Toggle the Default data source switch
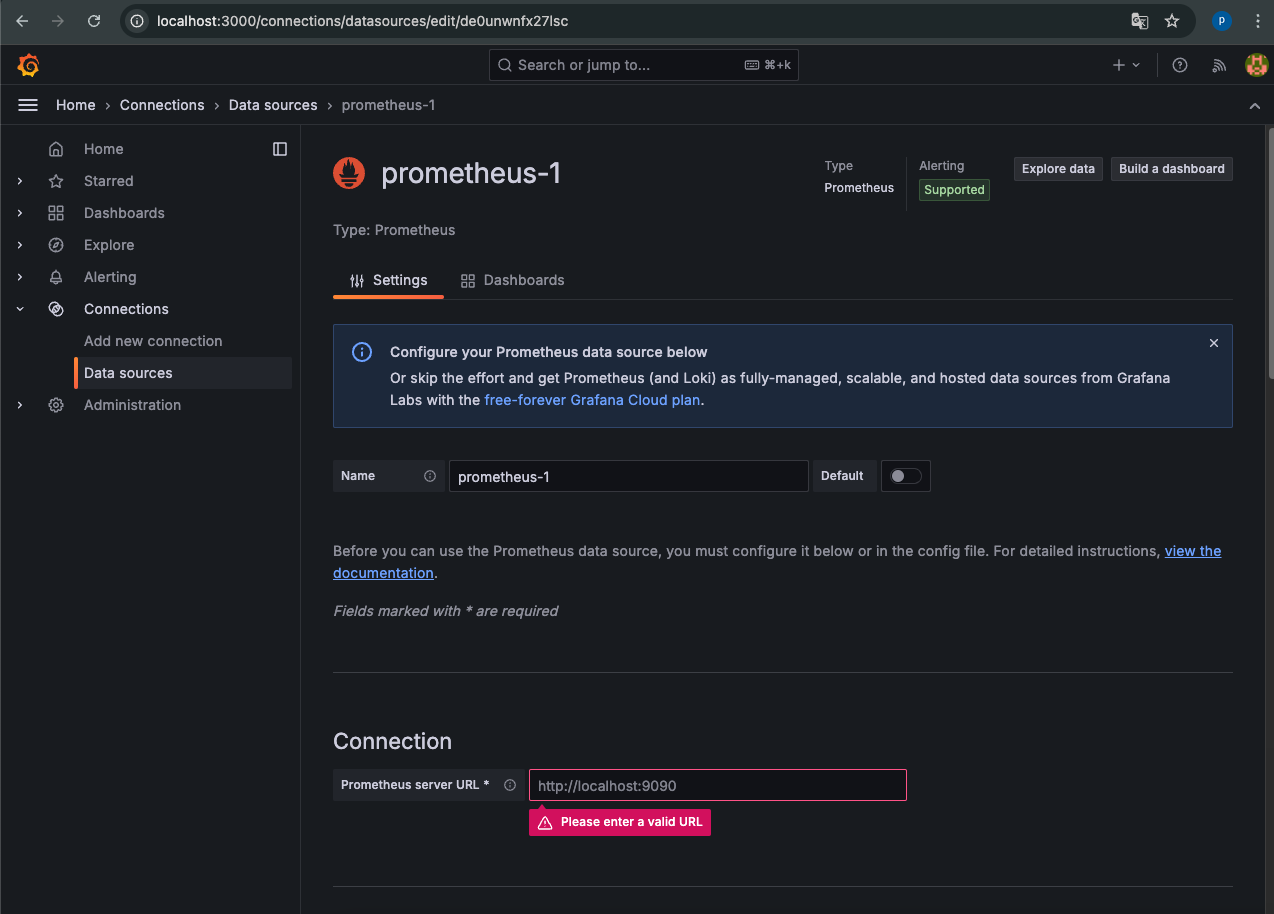 pos(906,476)
